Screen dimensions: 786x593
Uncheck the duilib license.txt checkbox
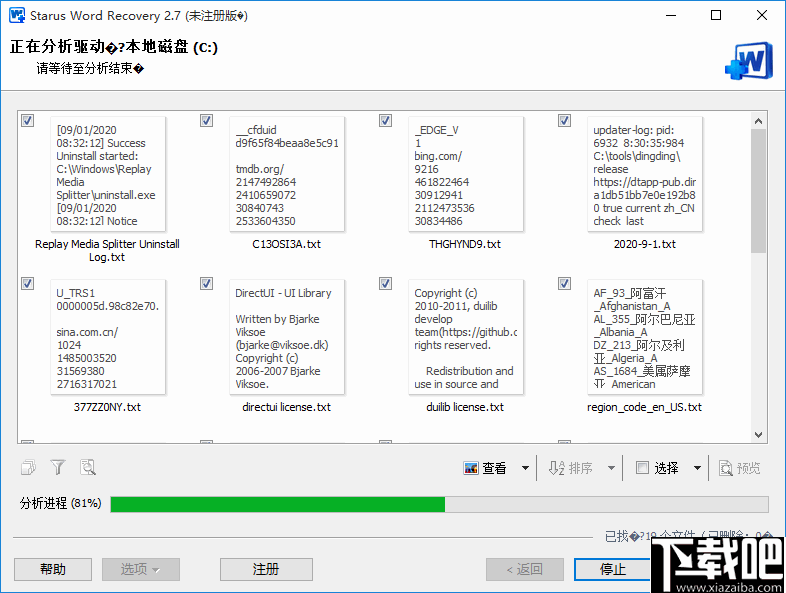(x=385, y=283)
